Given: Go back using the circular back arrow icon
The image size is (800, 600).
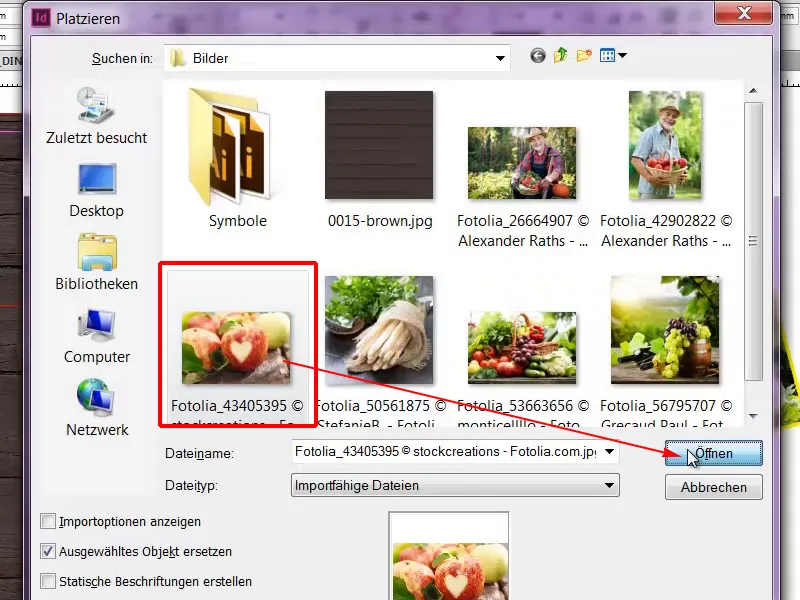Looking at the screenshot, I should pyautogui.click(x=538, y=55).
